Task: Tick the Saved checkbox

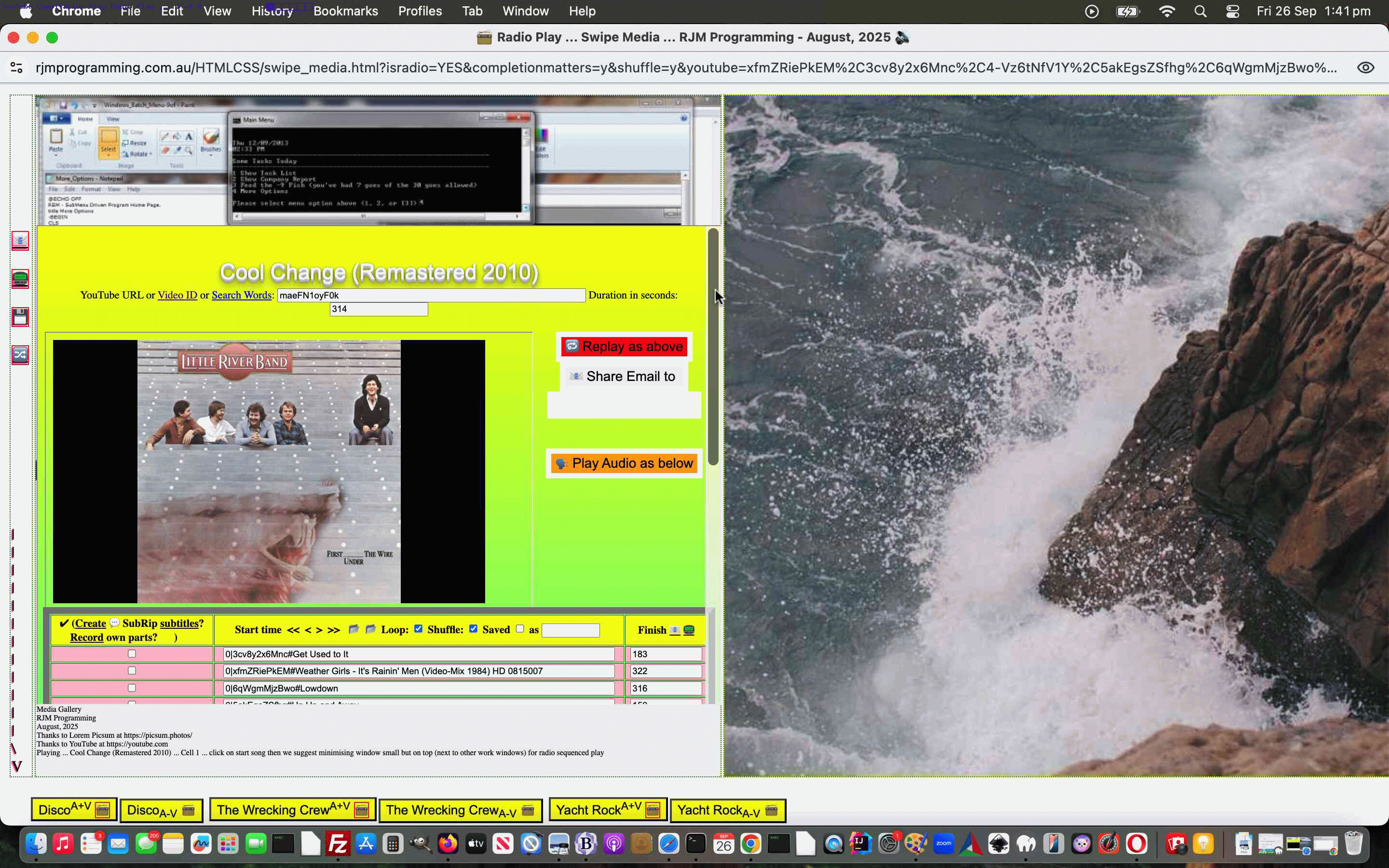Action: click(520, 629)
